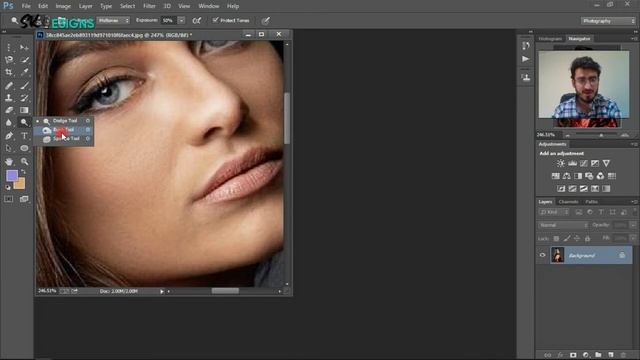Select the Ellipse shape tool
The image size is (640, 360).
(24, 148)
